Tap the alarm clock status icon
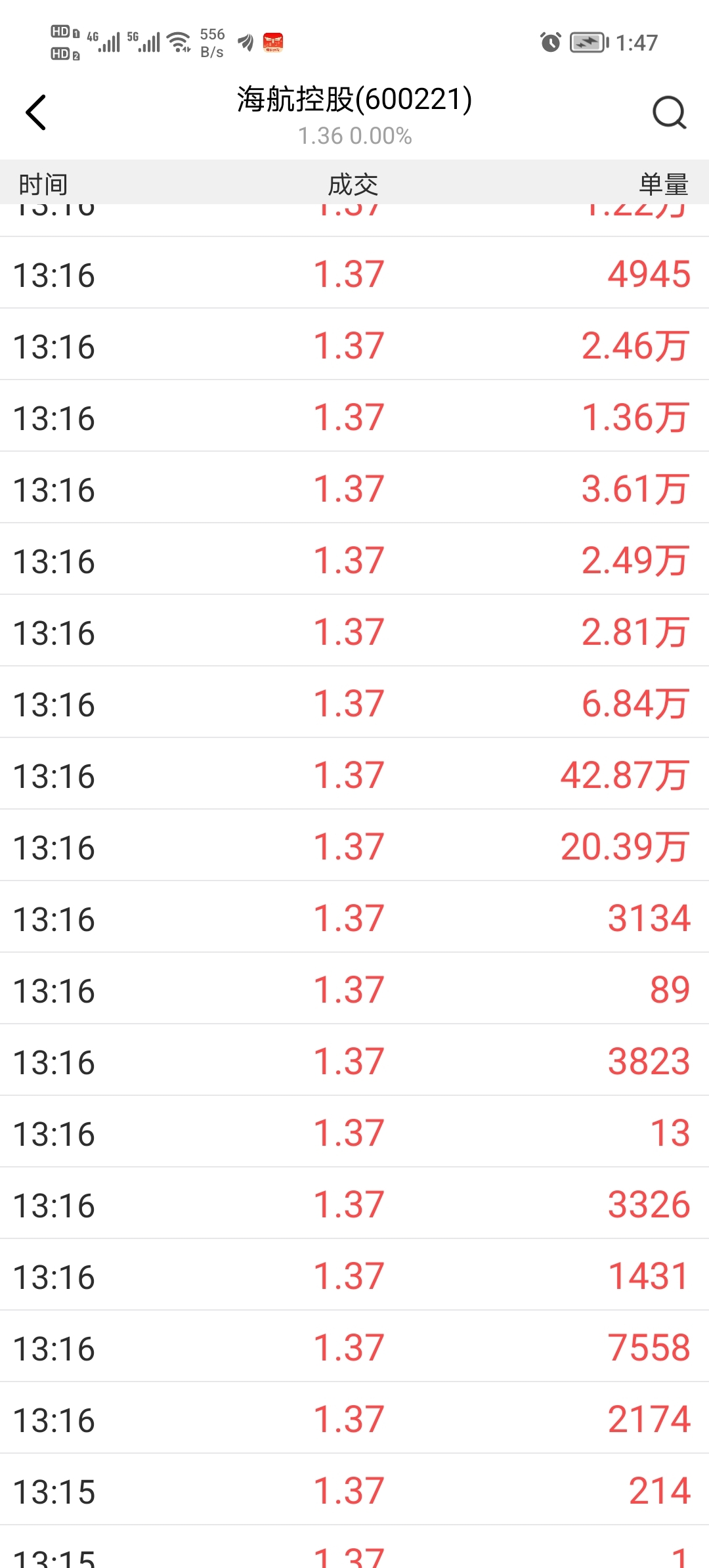709x1568 pixels. tap(550, 43)
